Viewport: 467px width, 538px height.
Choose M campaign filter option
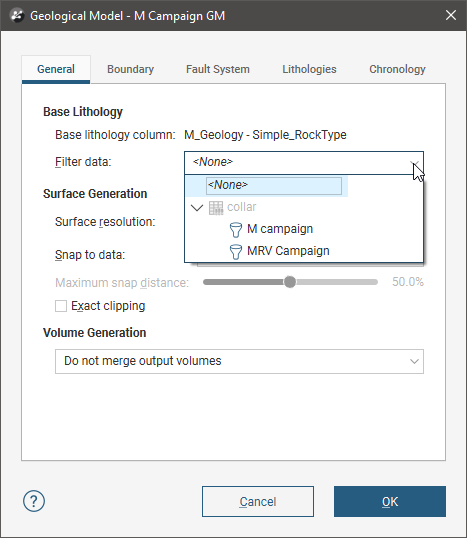(x=280, y=229)
